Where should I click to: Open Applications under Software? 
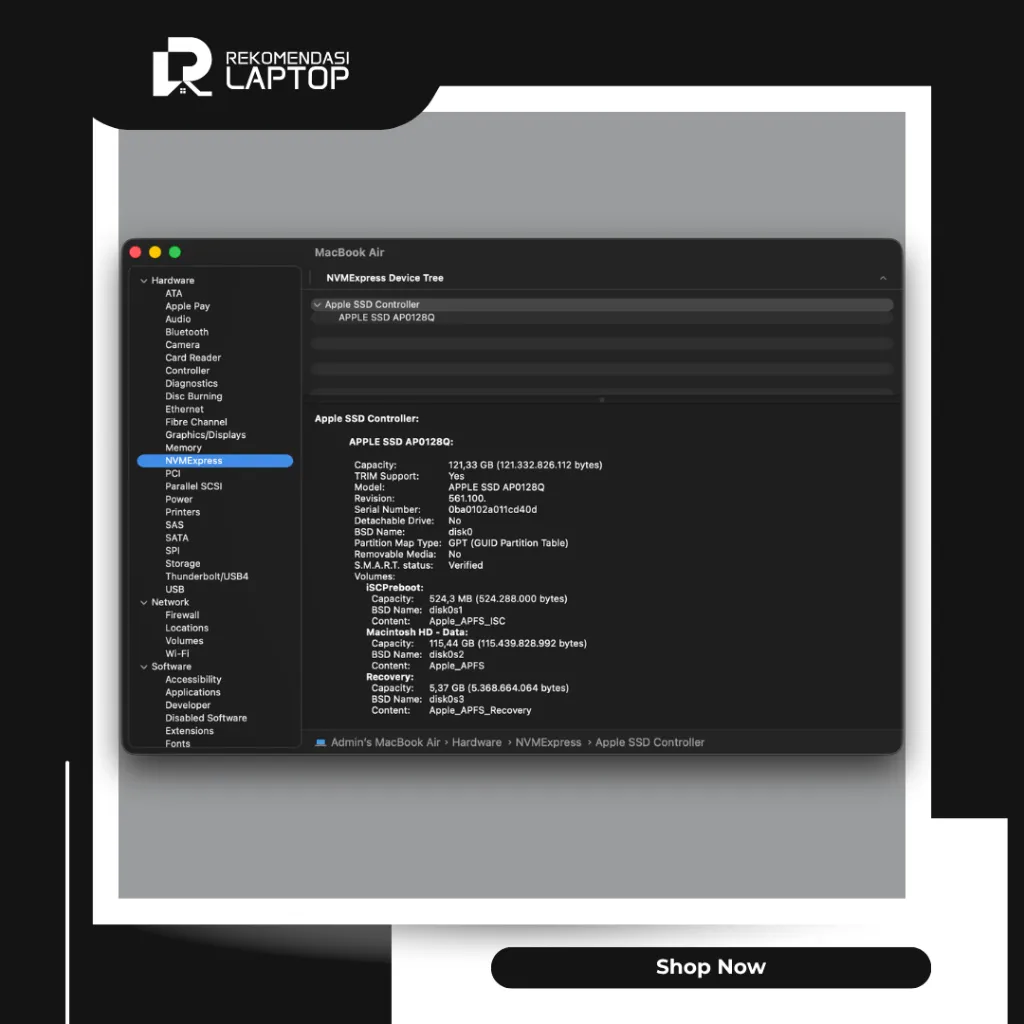point(193,692)
